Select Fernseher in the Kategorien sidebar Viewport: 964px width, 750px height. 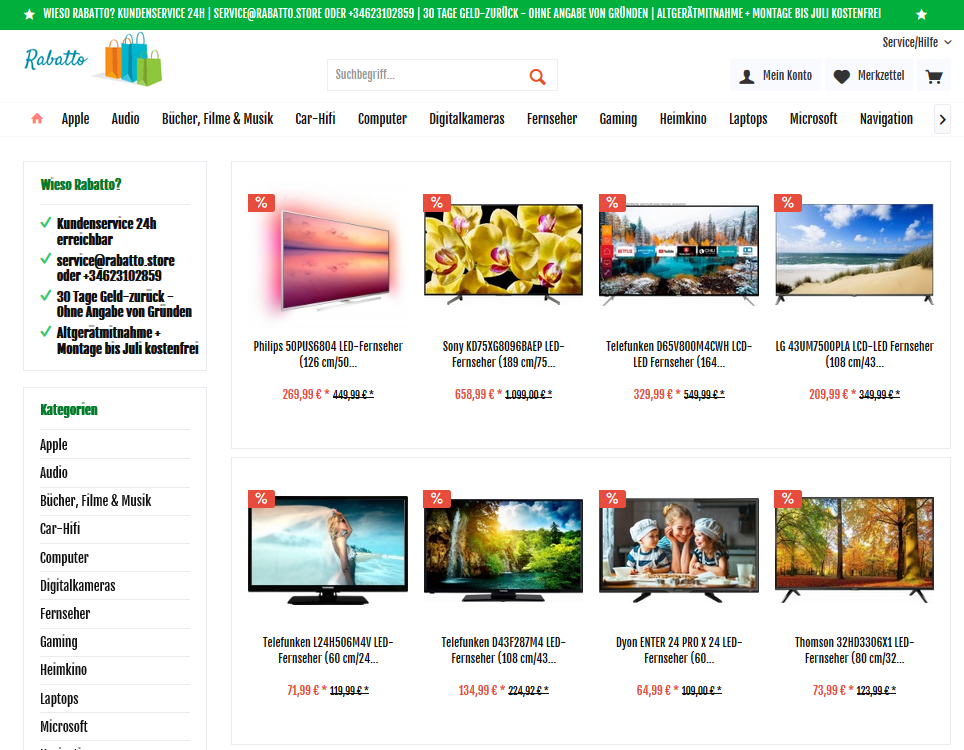tap(115, 614)
